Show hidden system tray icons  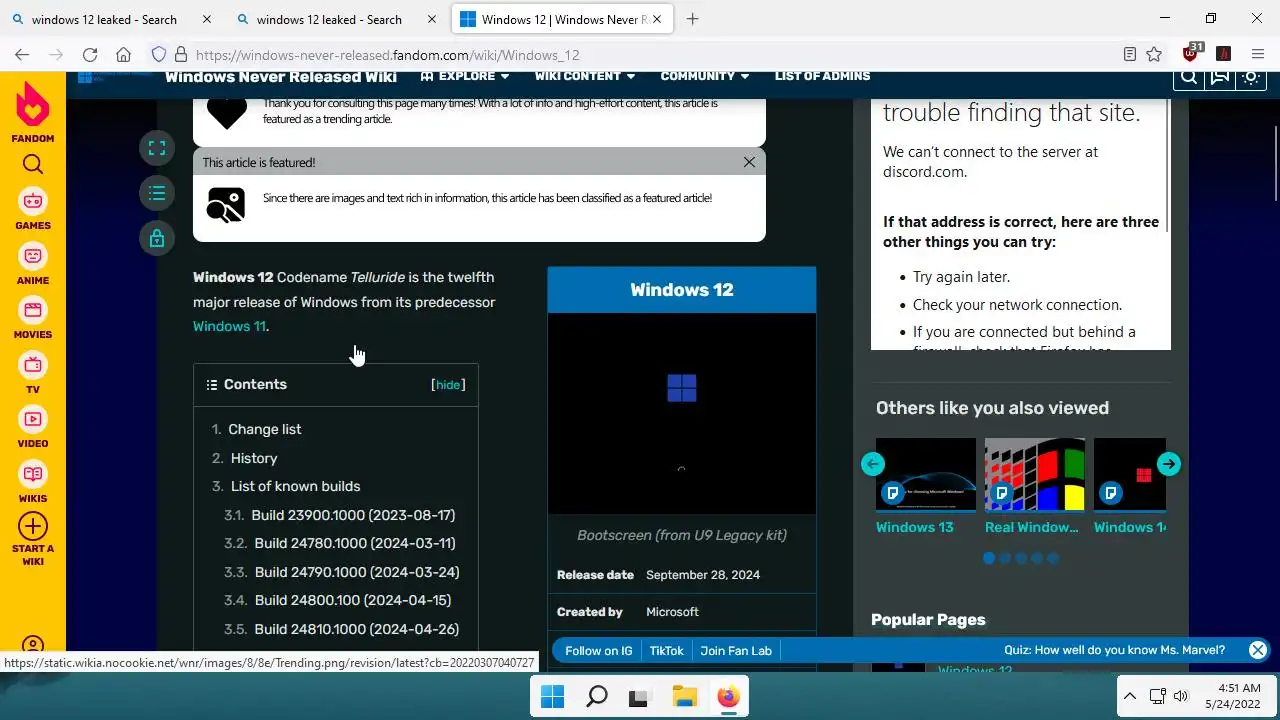point(1129,696)
